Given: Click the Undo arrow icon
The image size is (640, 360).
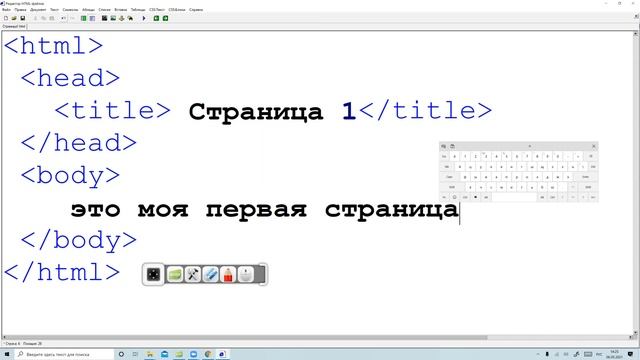Looking at the screenshot, I should [x=63, y=18].
